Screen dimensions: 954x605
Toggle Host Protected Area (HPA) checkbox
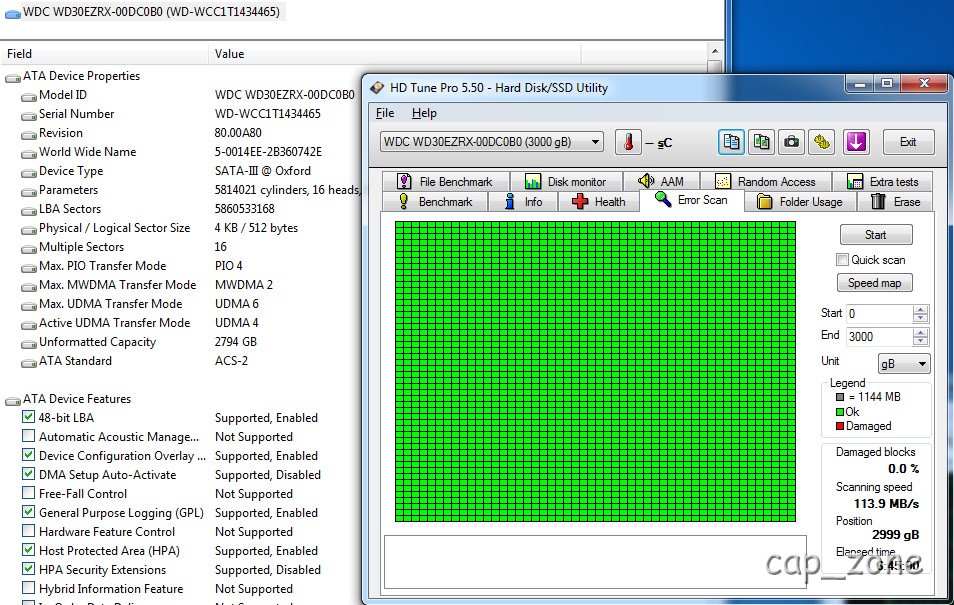click(28, 550)
